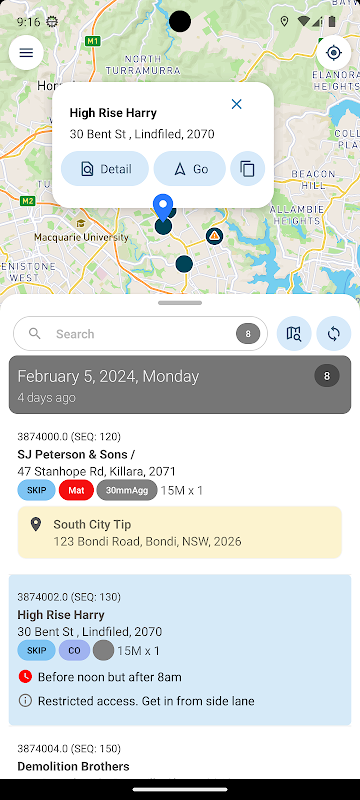Tap the 30mmAgg tag chip

point(127,490)
